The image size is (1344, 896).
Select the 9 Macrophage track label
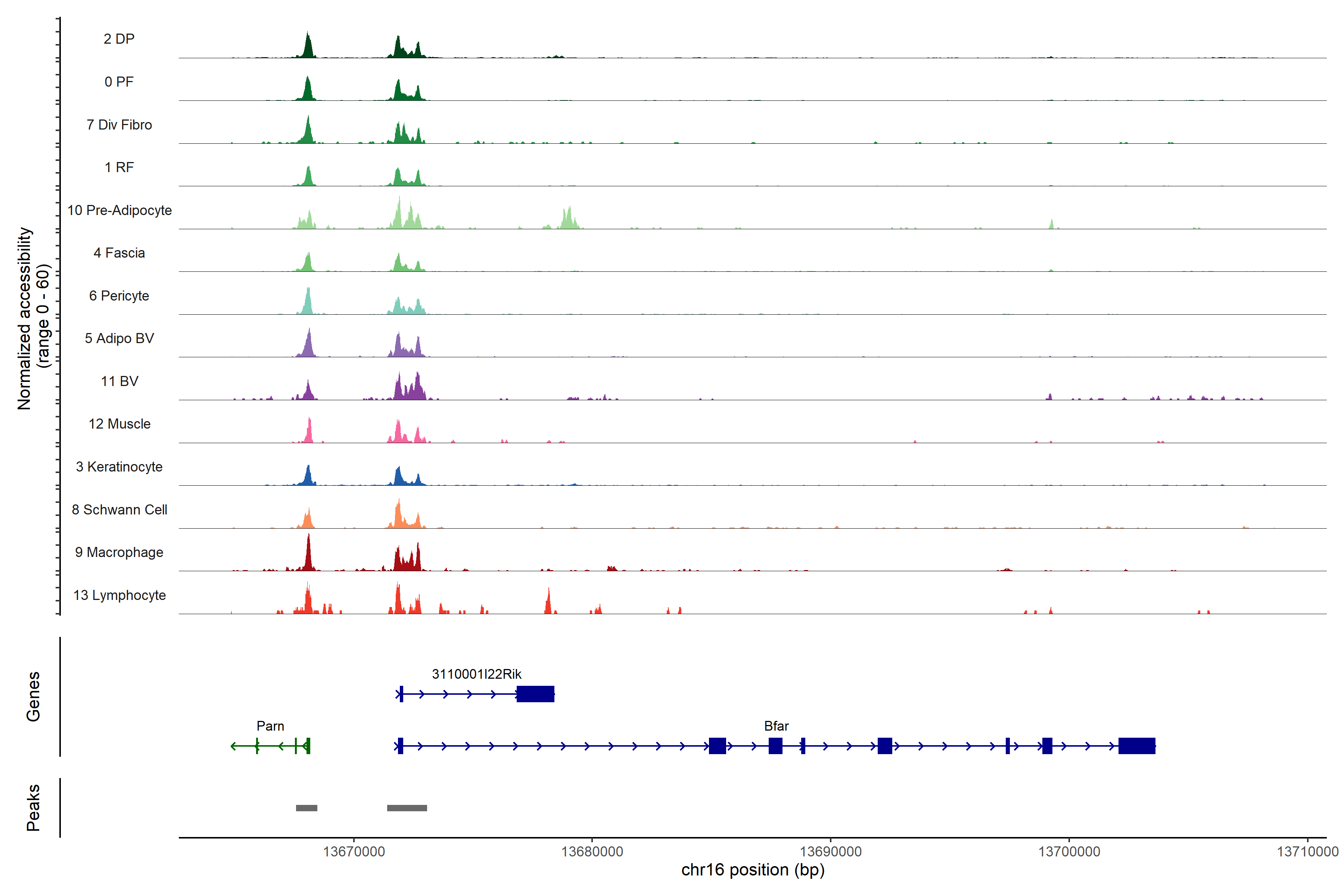[119, 553]
